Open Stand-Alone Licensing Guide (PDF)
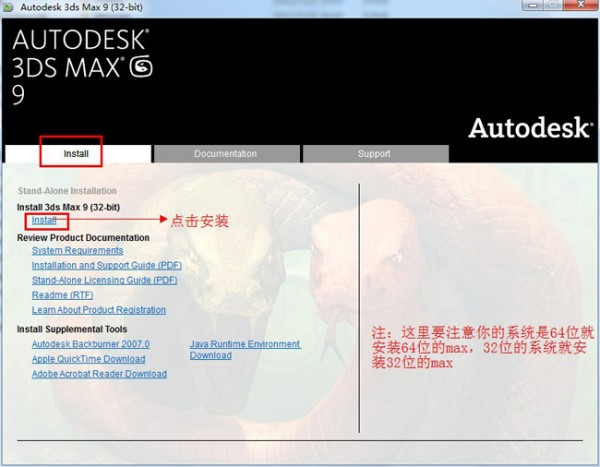 click(x=104, y=280)
